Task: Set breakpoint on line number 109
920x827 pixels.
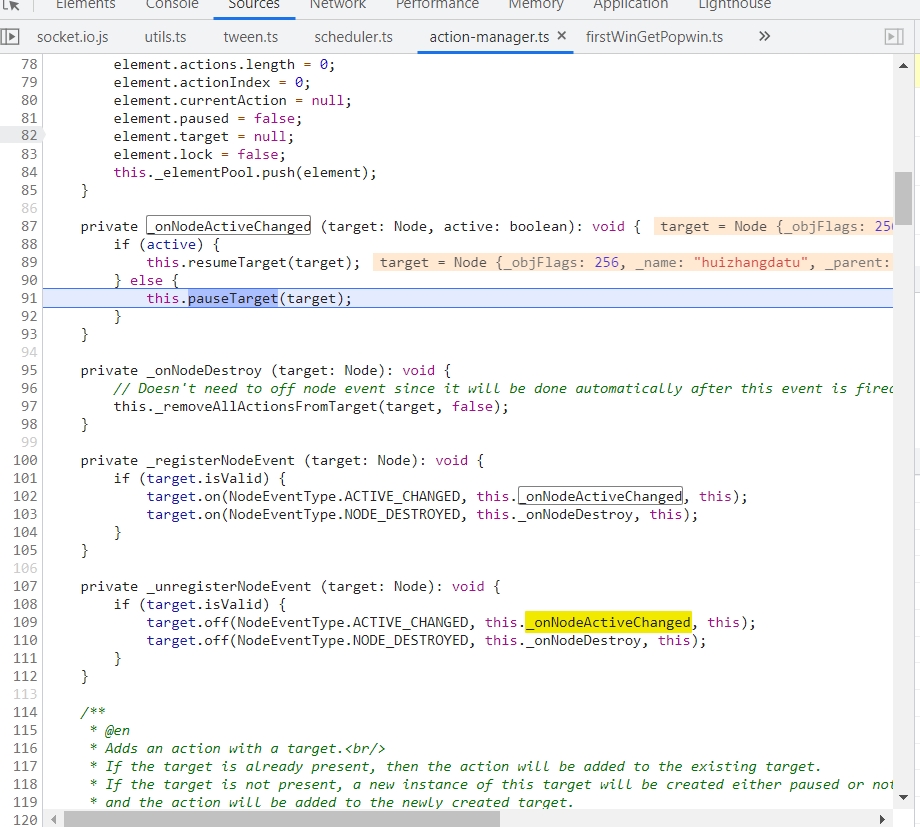Action: click(x=25, y=622)
